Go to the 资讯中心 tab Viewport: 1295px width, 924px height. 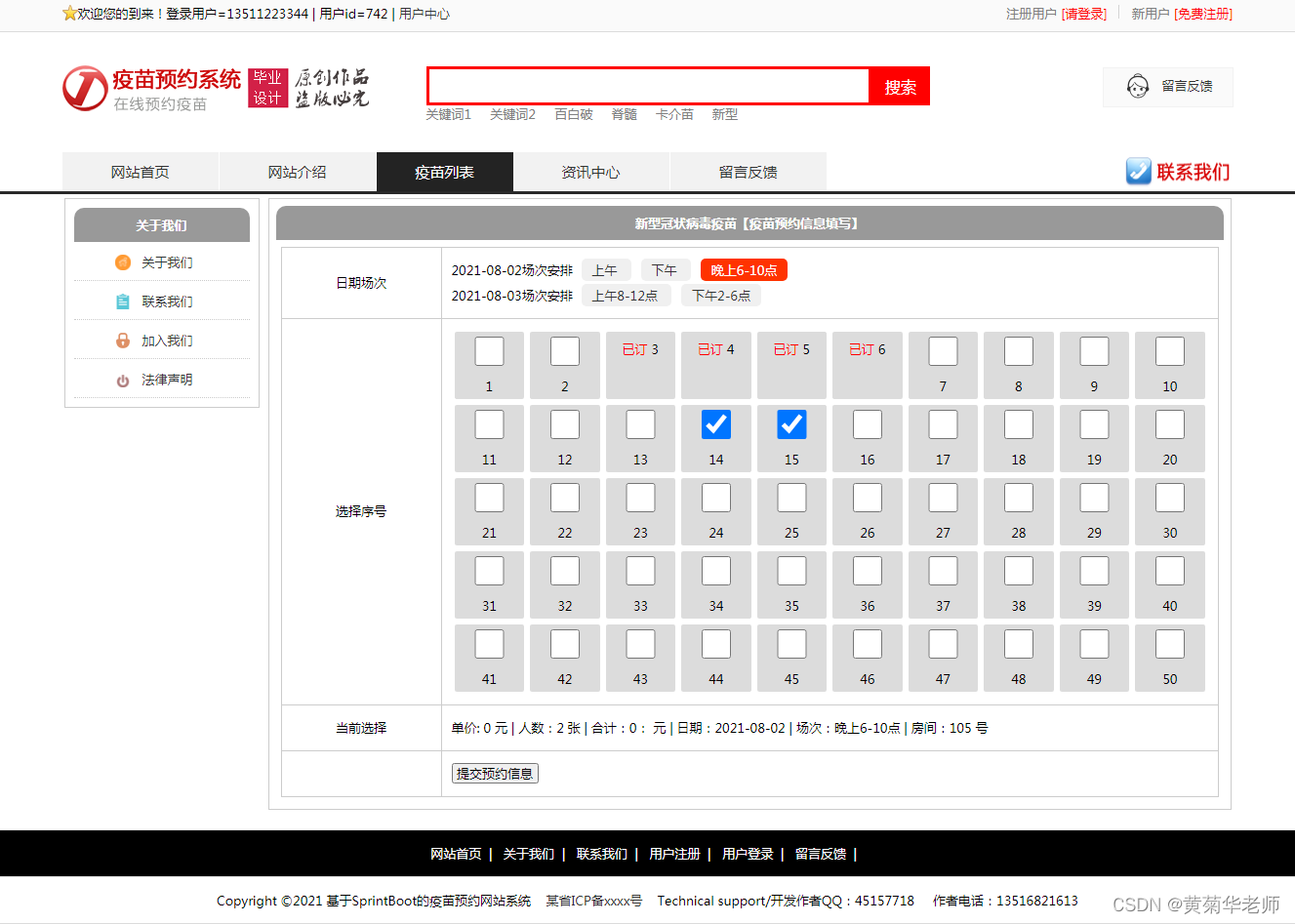pos(591,172)
